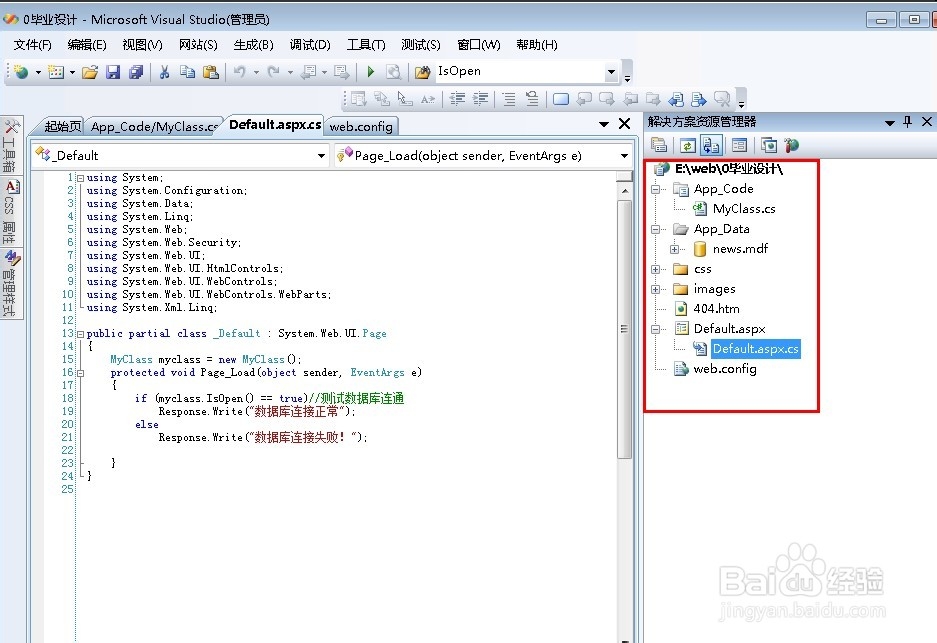
Task: Open the 调试(D) menu
Action: pos(310,45)
